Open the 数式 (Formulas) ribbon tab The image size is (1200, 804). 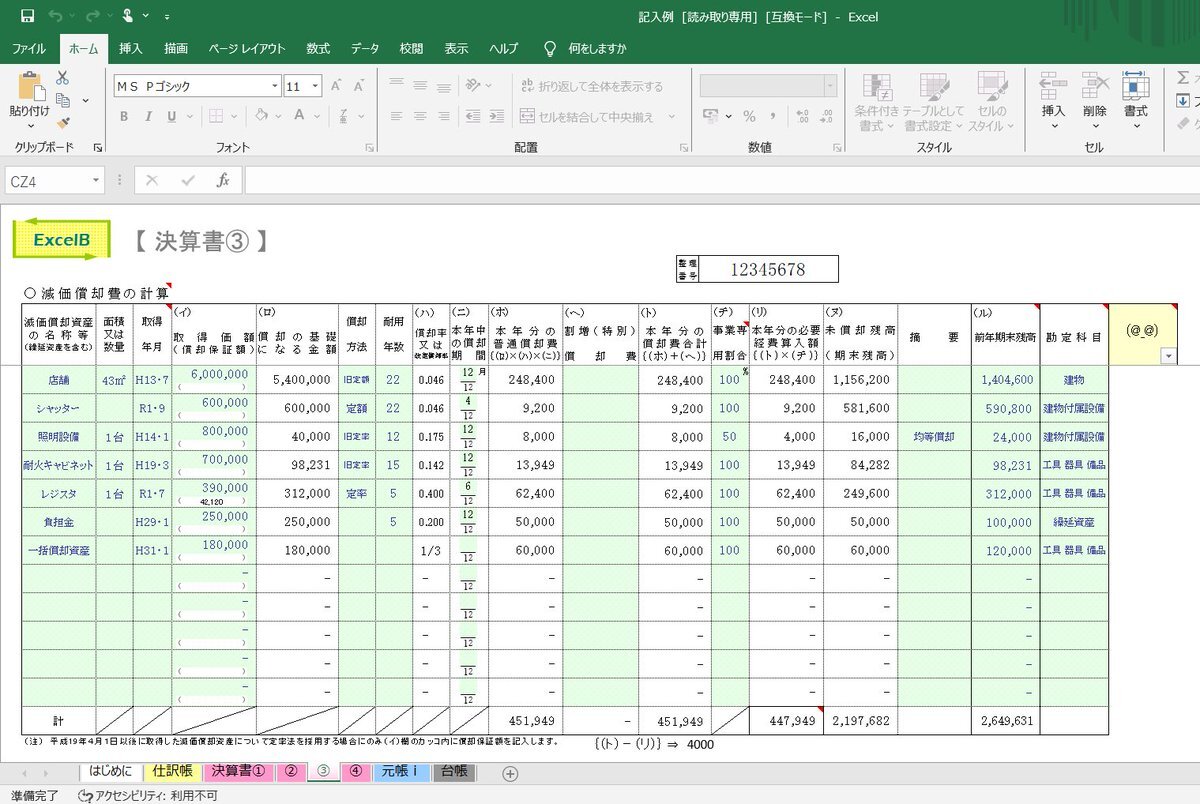318,48
